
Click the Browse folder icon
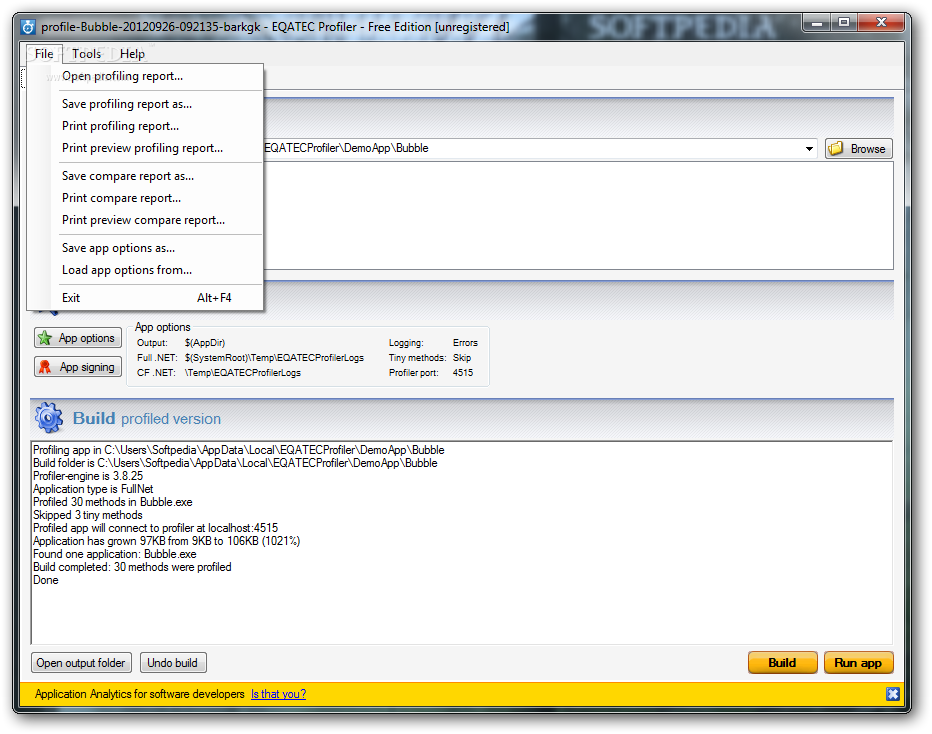coord(836,149)
